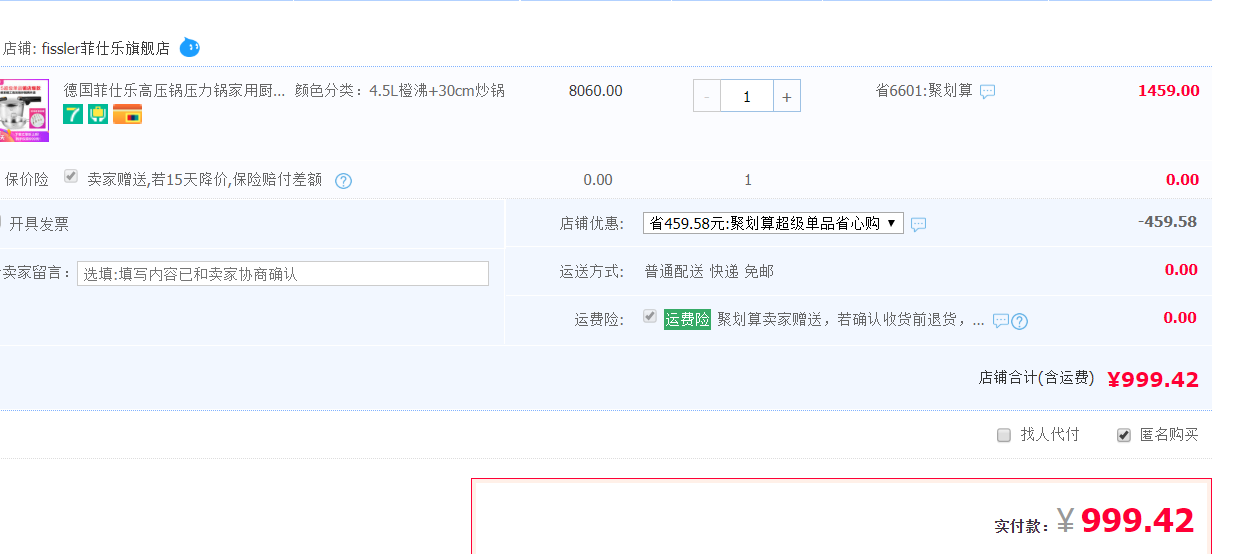Viewport: 1251px width, 554px height.
Task: Click the green shield guarantee badge icon
Action: click(98, 114)
